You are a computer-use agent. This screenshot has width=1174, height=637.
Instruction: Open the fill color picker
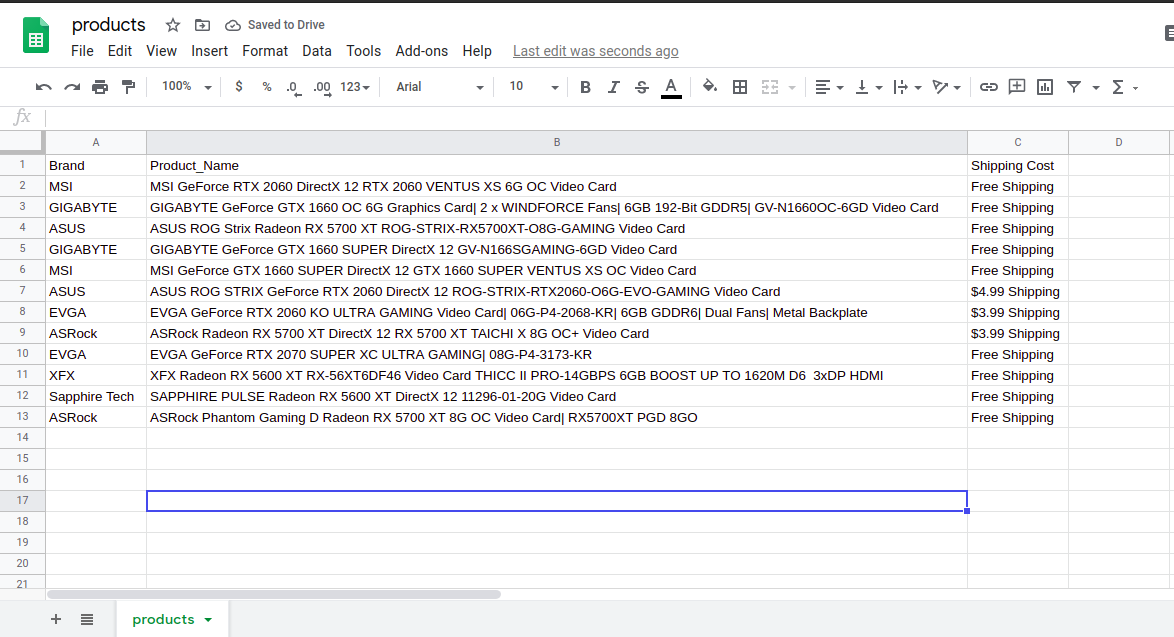click(710, 87)
